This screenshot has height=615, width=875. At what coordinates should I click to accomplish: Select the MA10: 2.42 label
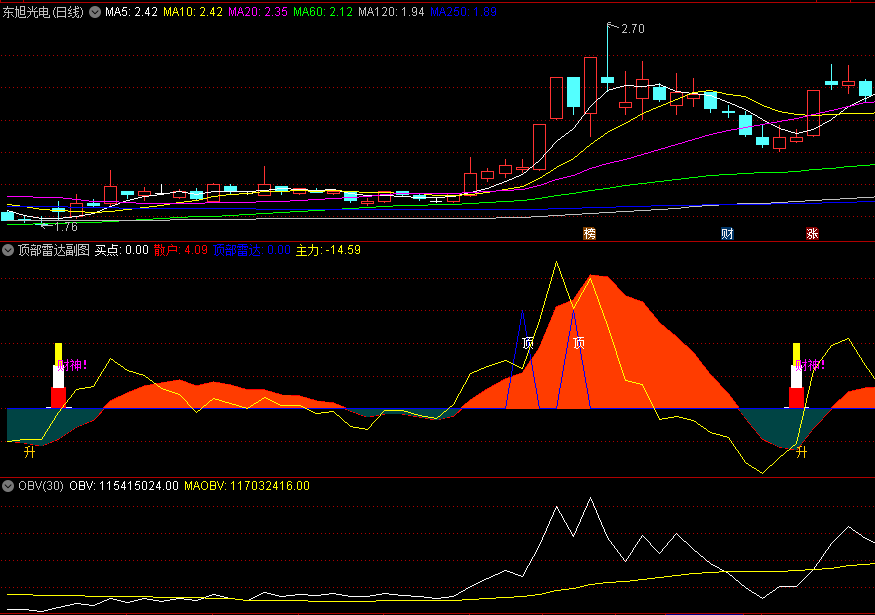coord(193,12)
